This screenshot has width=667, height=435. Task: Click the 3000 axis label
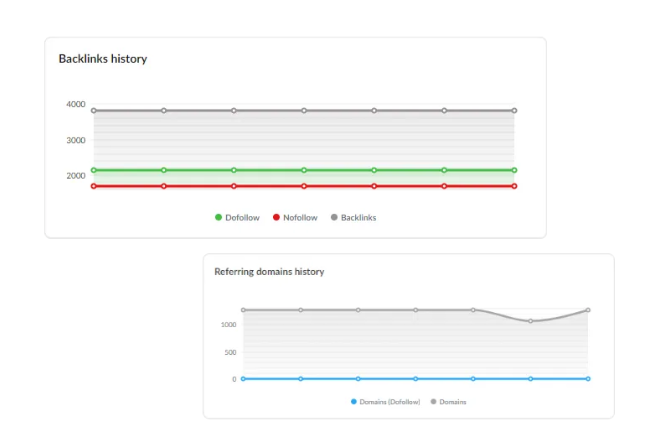pyautogui.click(x=76, y=140)
